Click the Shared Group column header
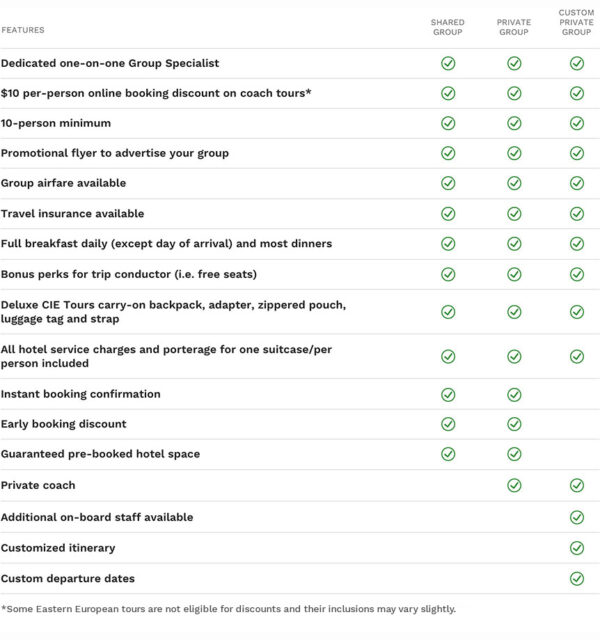 pyautogui.click(x=448, y=27)
